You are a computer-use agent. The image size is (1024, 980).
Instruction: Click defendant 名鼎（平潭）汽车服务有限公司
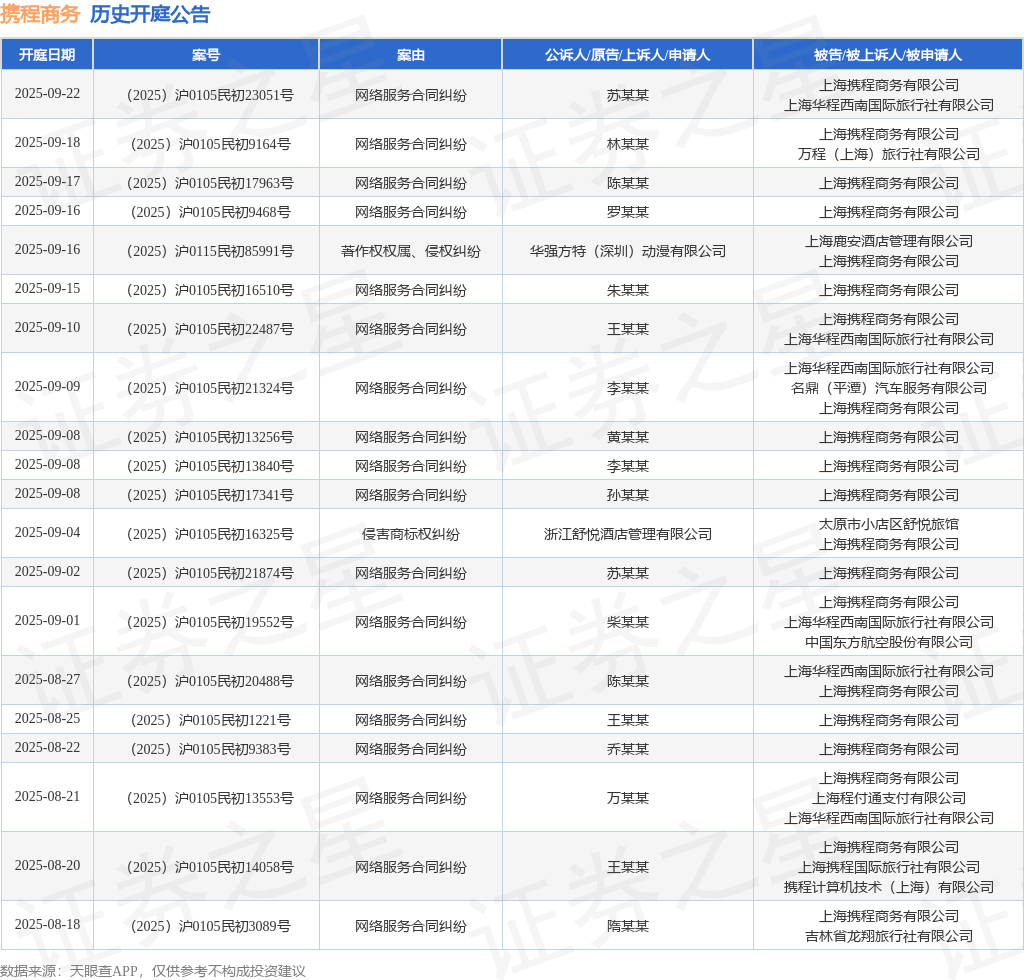click(x=889, y=388)
